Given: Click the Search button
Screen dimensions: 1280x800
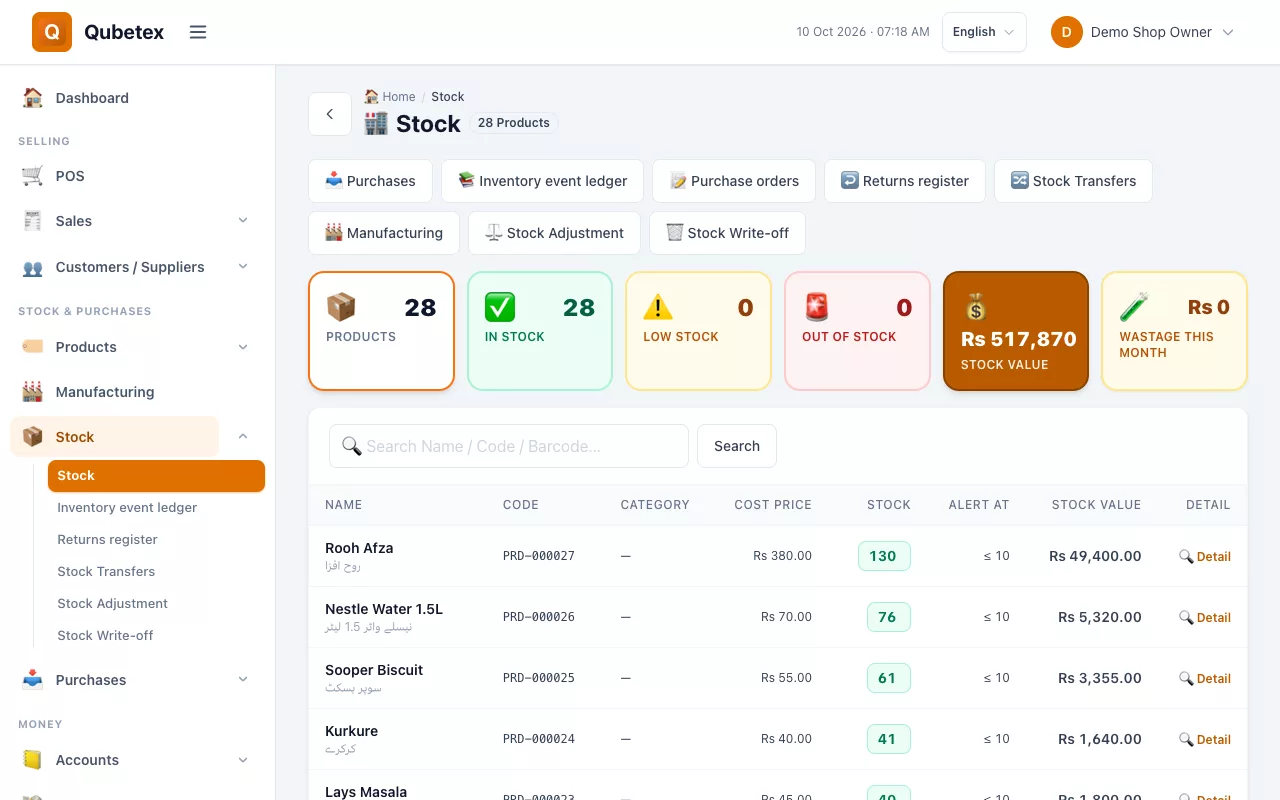Looking at the screenshot, I should tap(737, 446).
